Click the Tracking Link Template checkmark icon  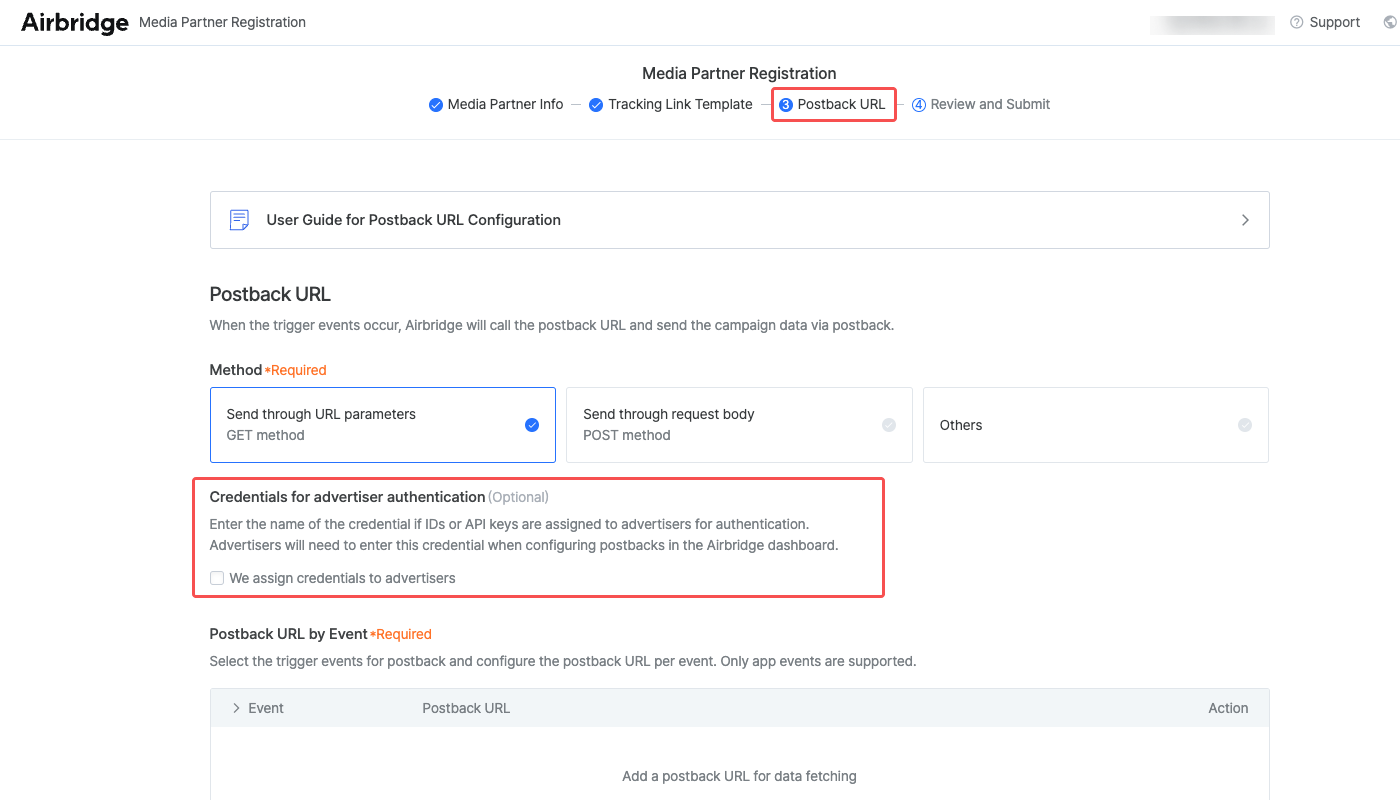click(596, 105)
